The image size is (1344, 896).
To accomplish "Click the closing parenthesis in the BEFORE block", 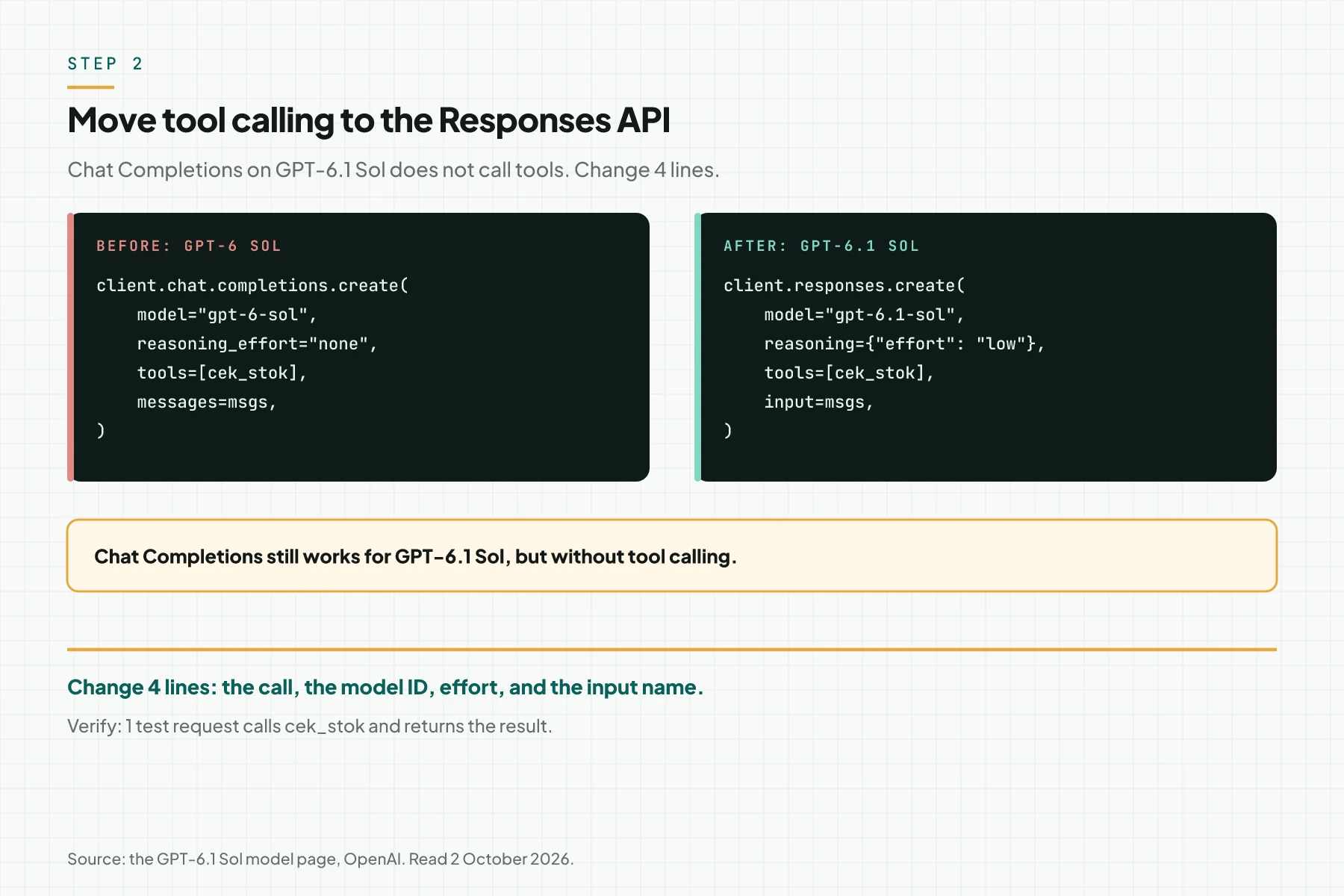I will pyautogui.click(x=101, y=431).
